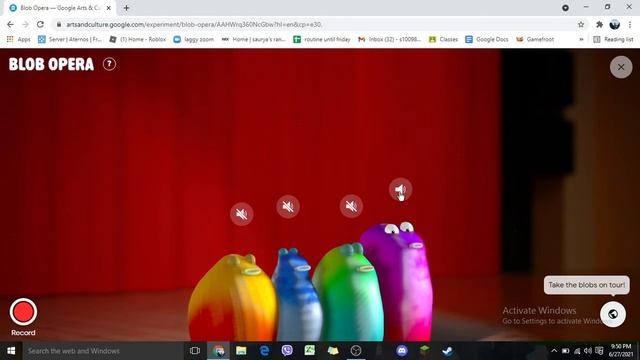The height and width of the screenshot is (360, 640).
Task: Open the battery status icon
Action: click(565, 351)
